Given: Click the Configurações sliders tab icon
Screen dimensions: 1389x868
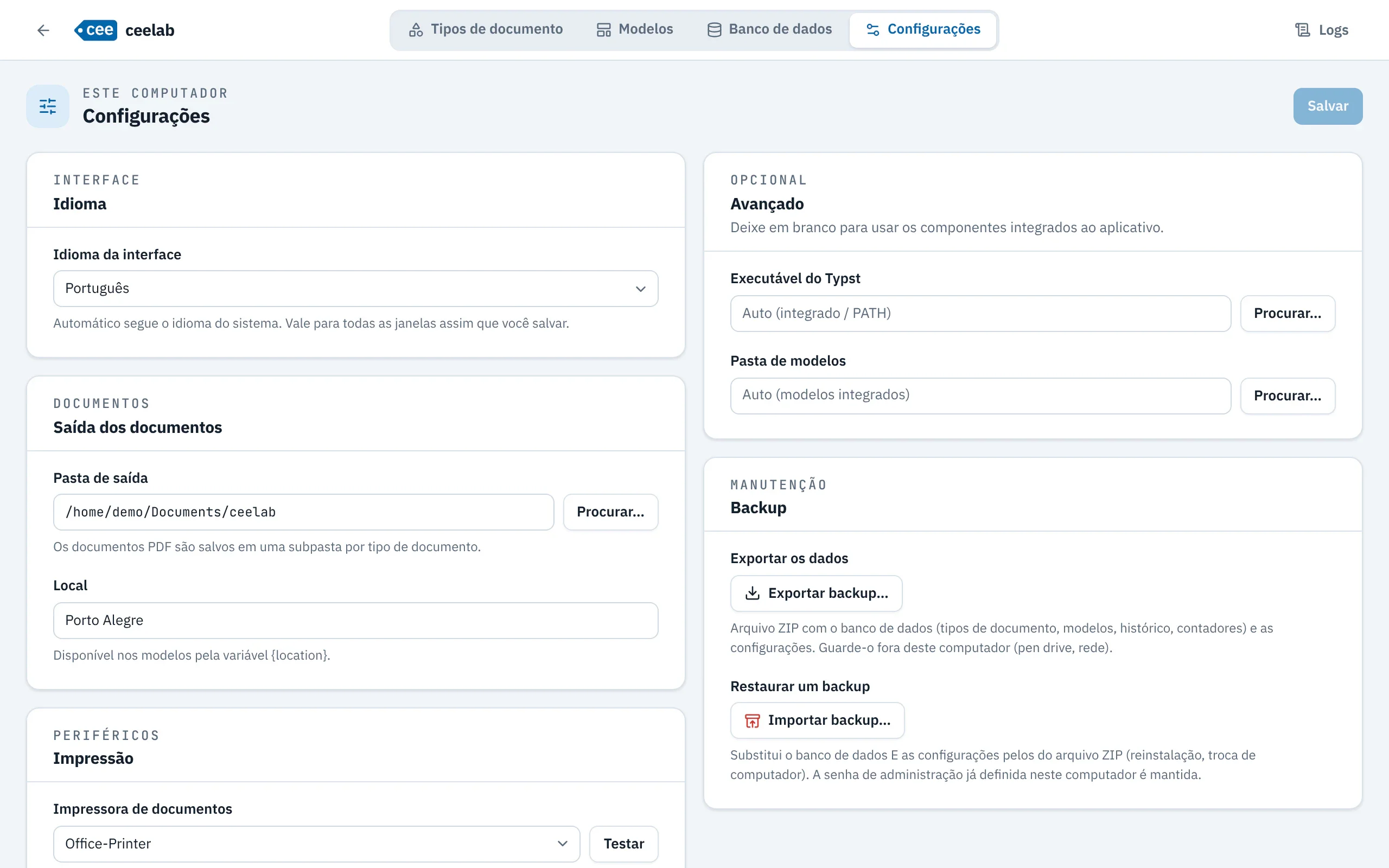Looking at the screenshot, I should tap(872, 29).
